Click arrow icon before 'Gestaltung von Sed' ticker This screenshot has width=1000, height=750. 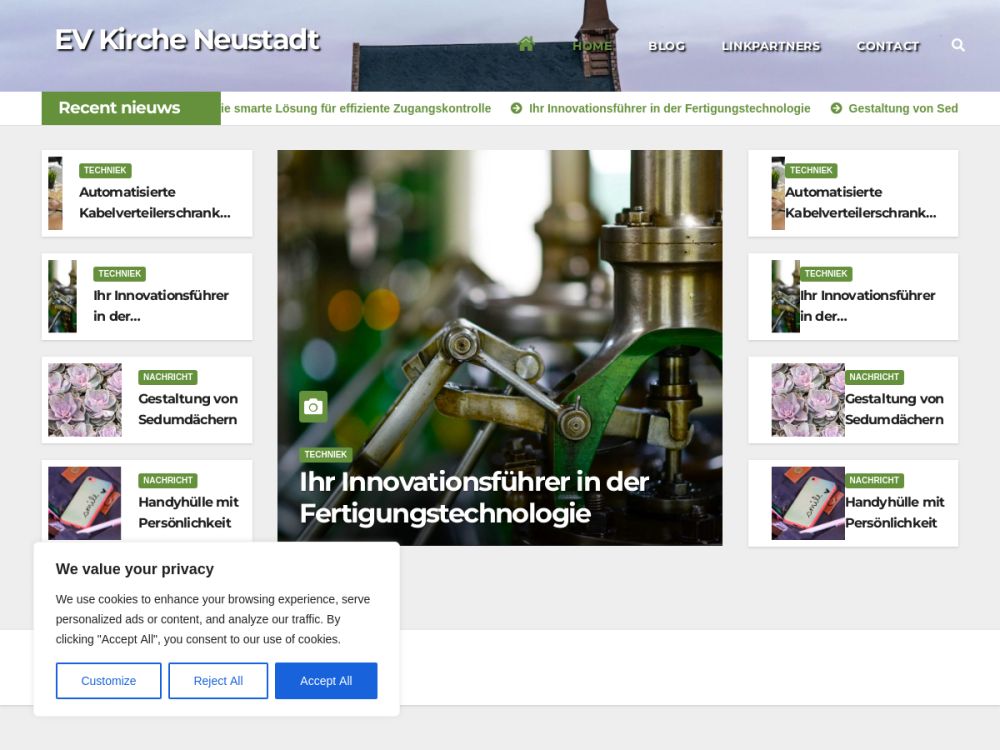pyautogui.click(x=836, y=108)
